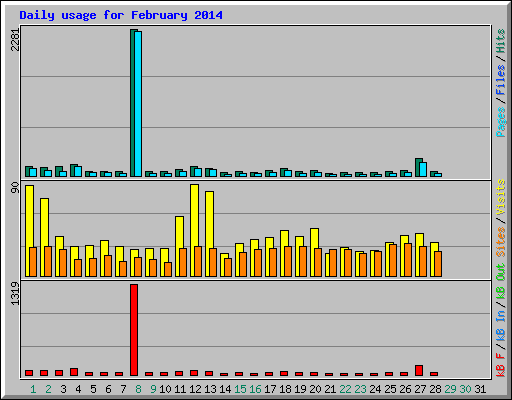The height and width of the screenshot is (400, 512).
Task: Click day 14 on the x-axis
Action: point(225,389)
